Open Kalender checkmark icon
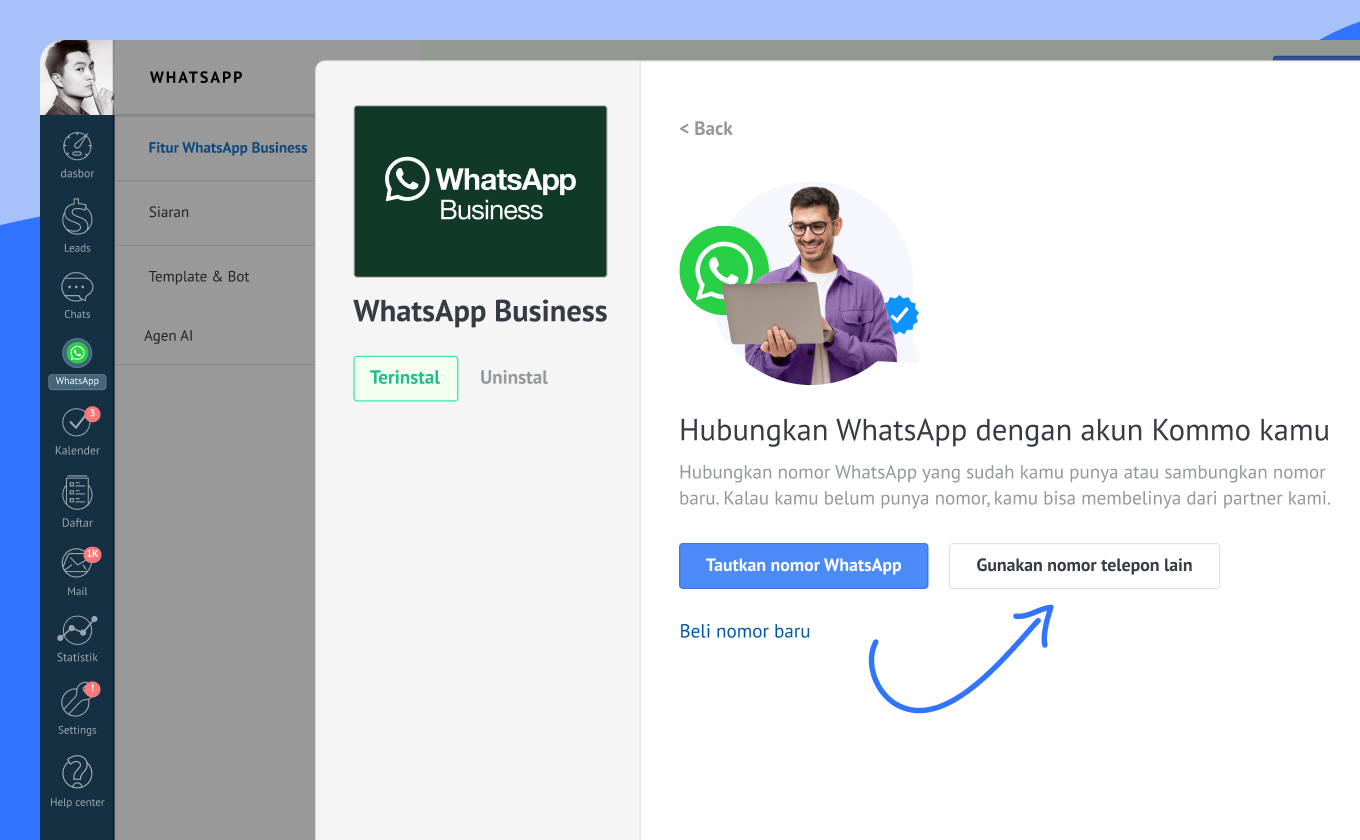This screenshot has width=1360, height=840. coord(77,423)
